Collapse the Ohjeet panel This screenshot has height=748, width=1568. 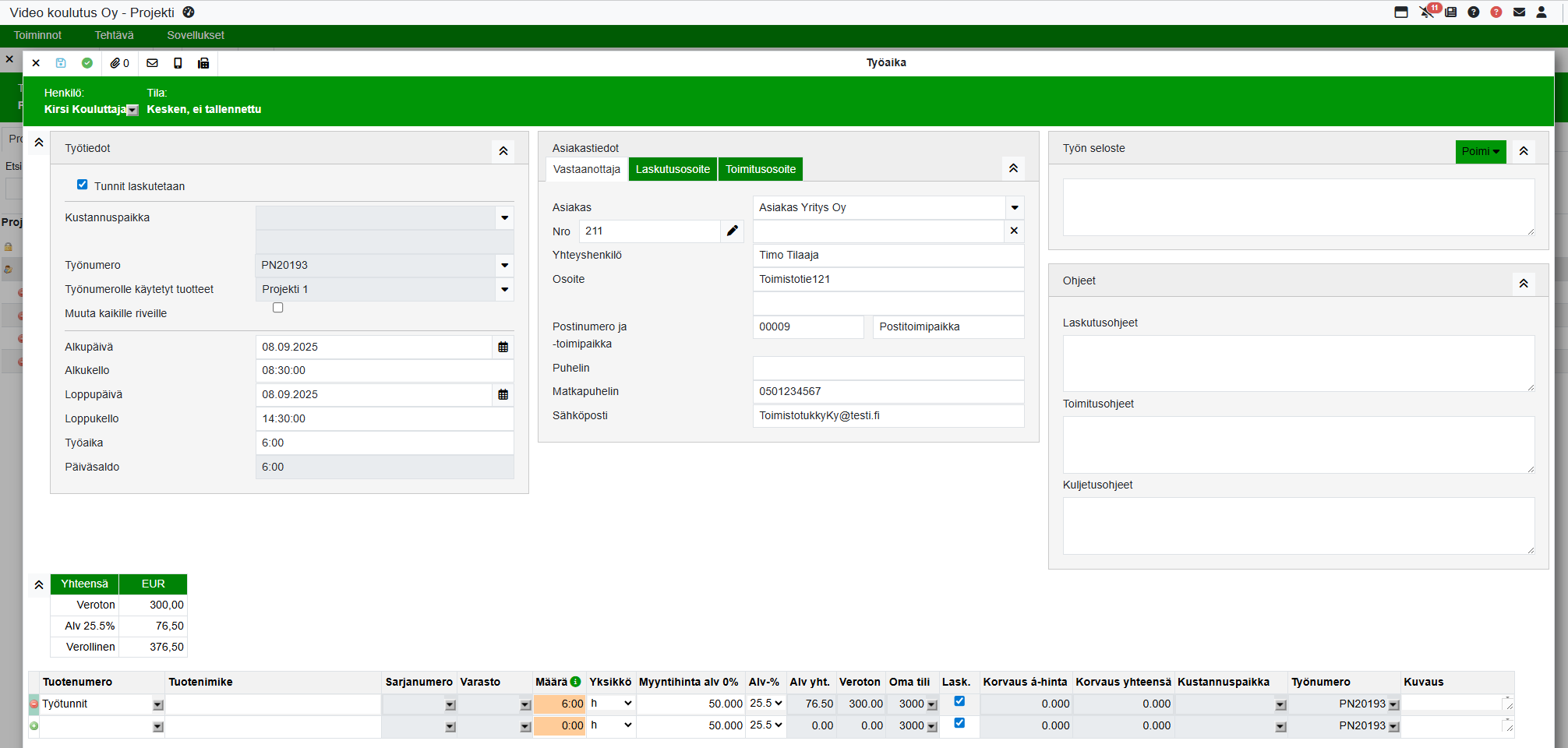1523,284
